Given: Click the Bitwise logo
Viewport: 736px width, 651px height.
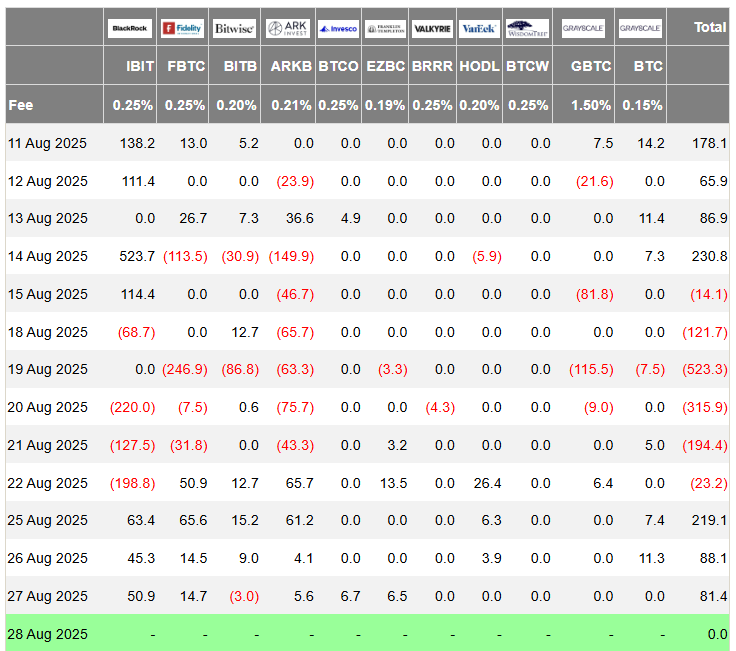Looking at the screenshot, I should 234,28.
